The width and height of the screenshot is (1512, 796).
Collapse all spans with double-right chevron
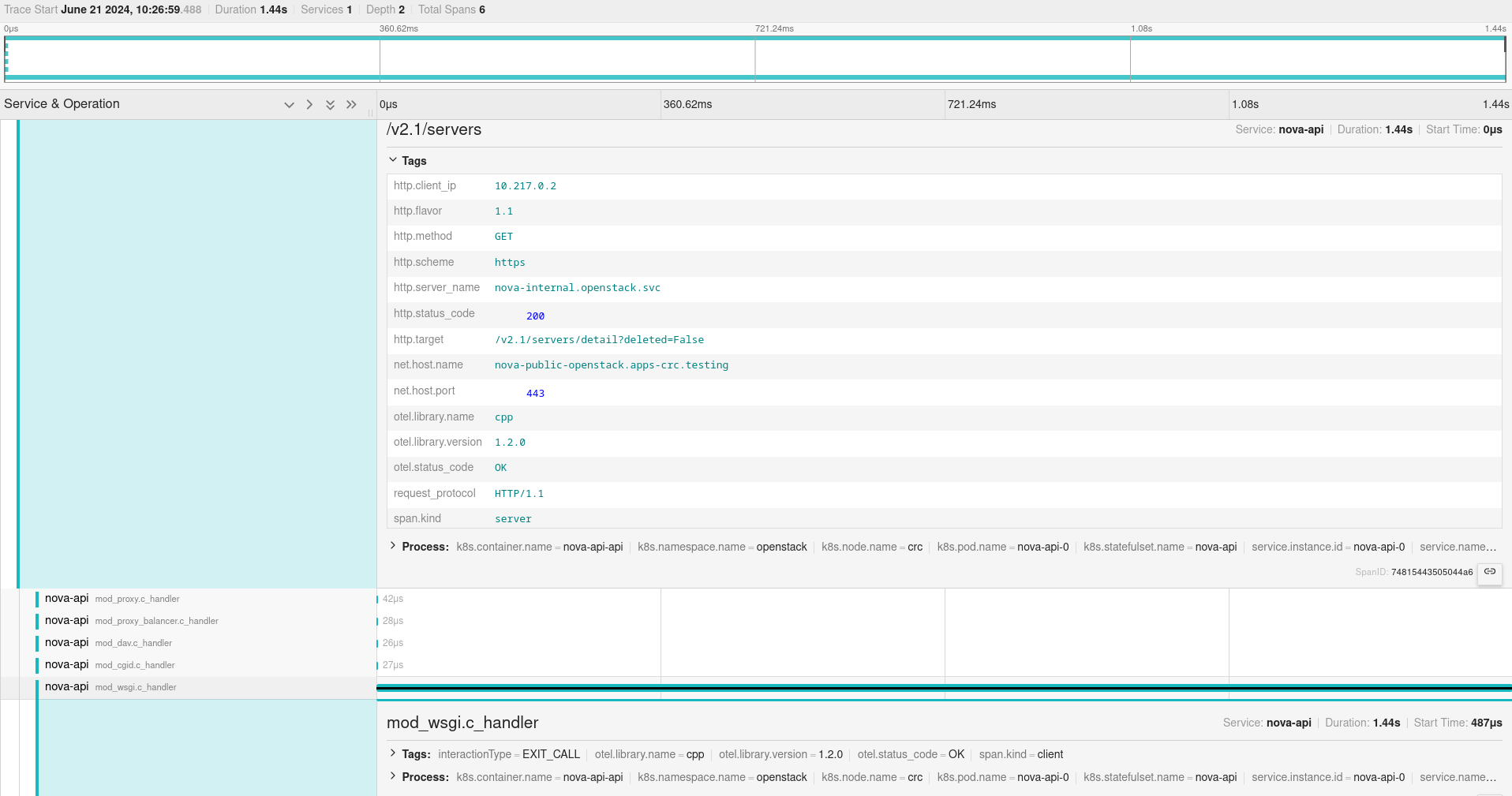351,105
